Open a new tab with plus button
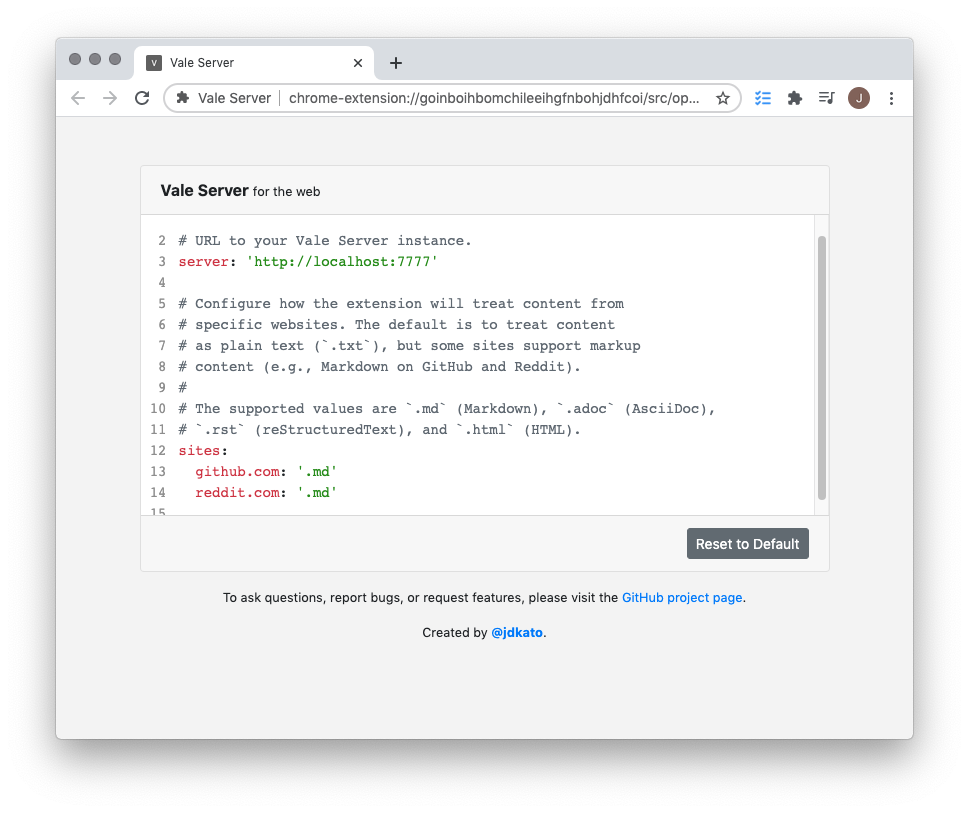This screenshot has width=969, height=813. pos(396,63)
